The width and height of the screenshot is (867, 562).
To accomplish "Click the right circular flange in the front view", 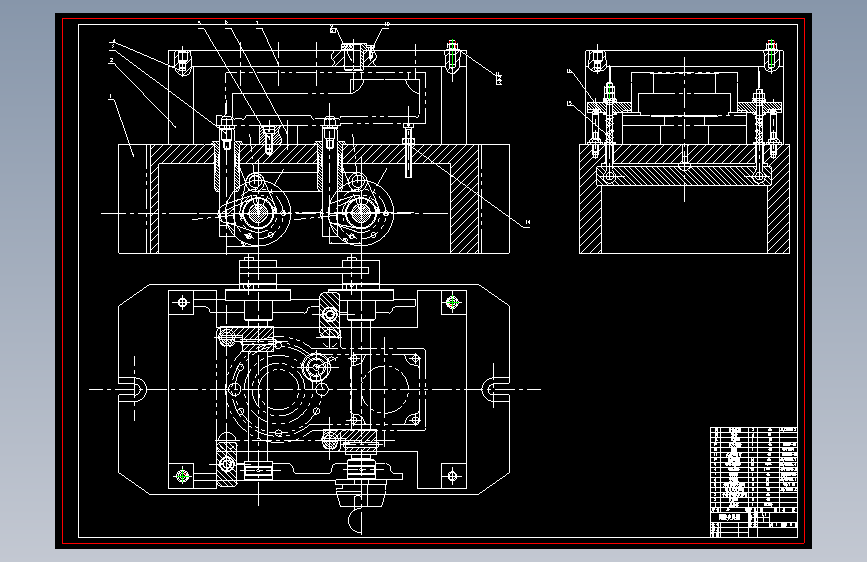I will pos(360,212).
